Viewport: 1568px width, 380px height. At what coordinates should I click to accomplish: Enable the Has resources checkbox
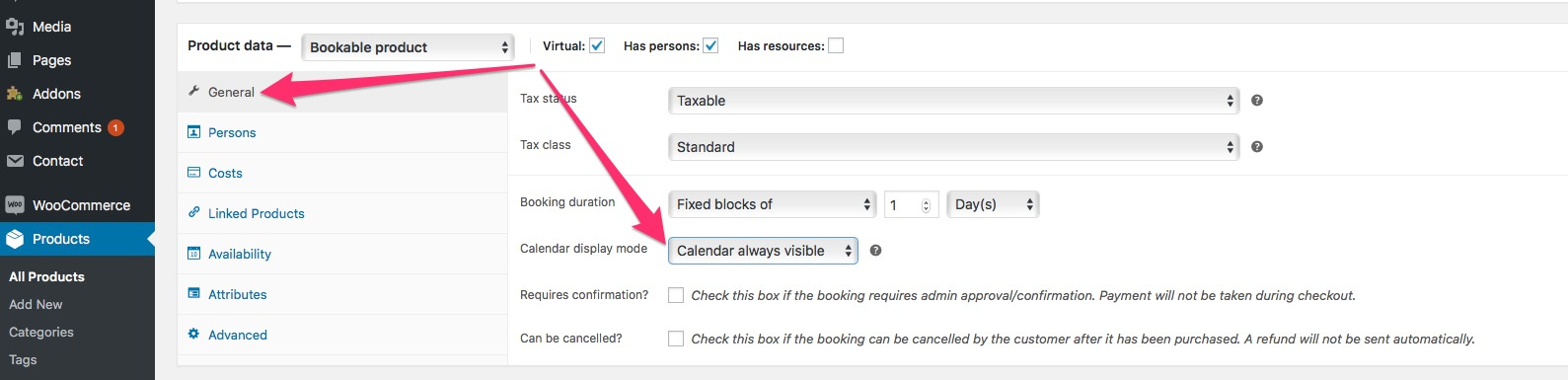[x=836, y=45]
